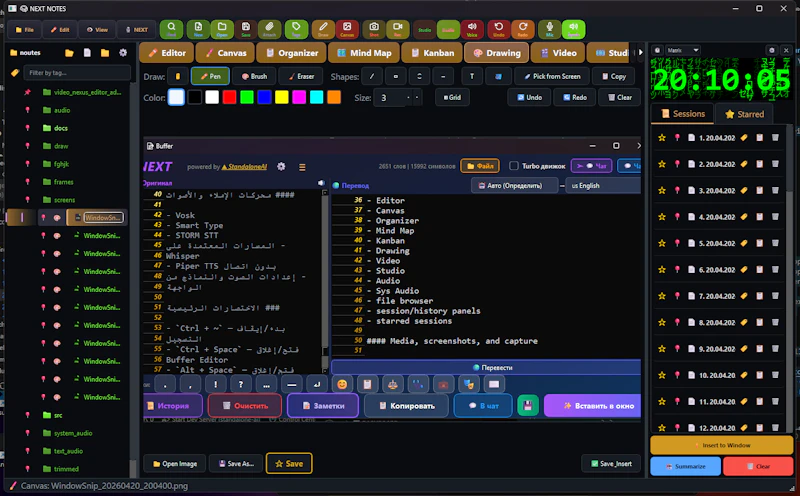Click the settings gear in the Buffer window
The height and width of the screenshot is (496, 800).
click(281, 166)
